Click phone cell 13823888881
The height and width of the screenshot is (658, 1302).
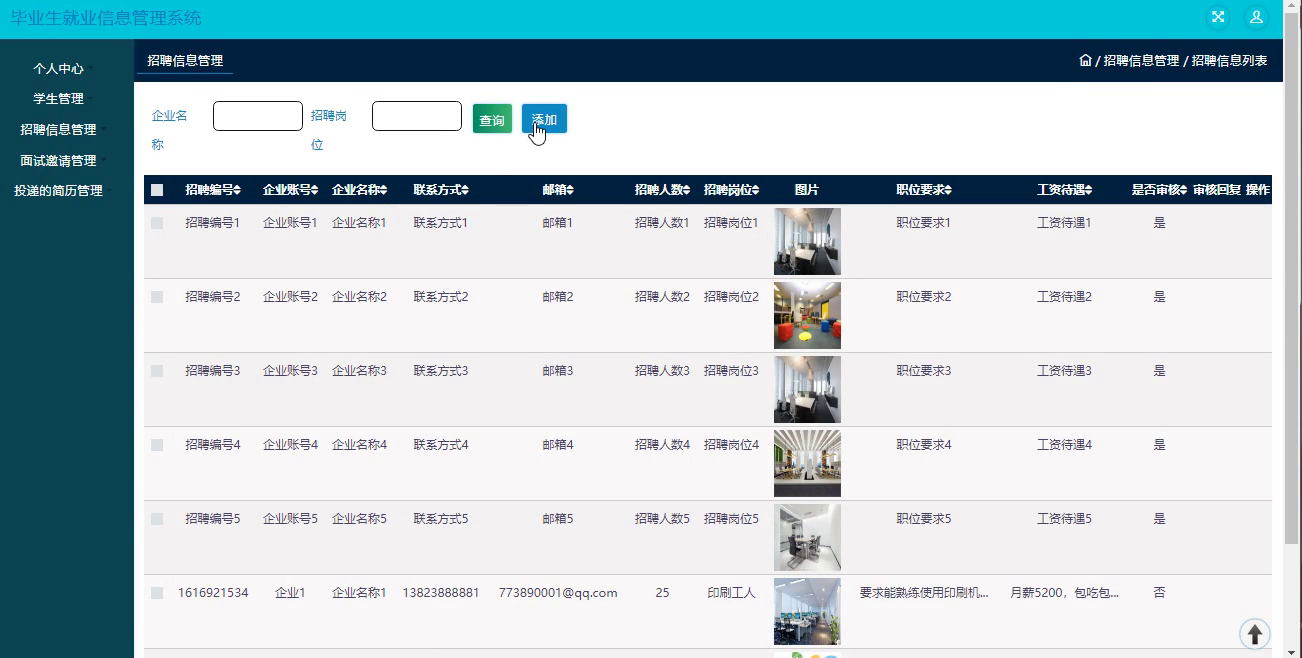441,593
